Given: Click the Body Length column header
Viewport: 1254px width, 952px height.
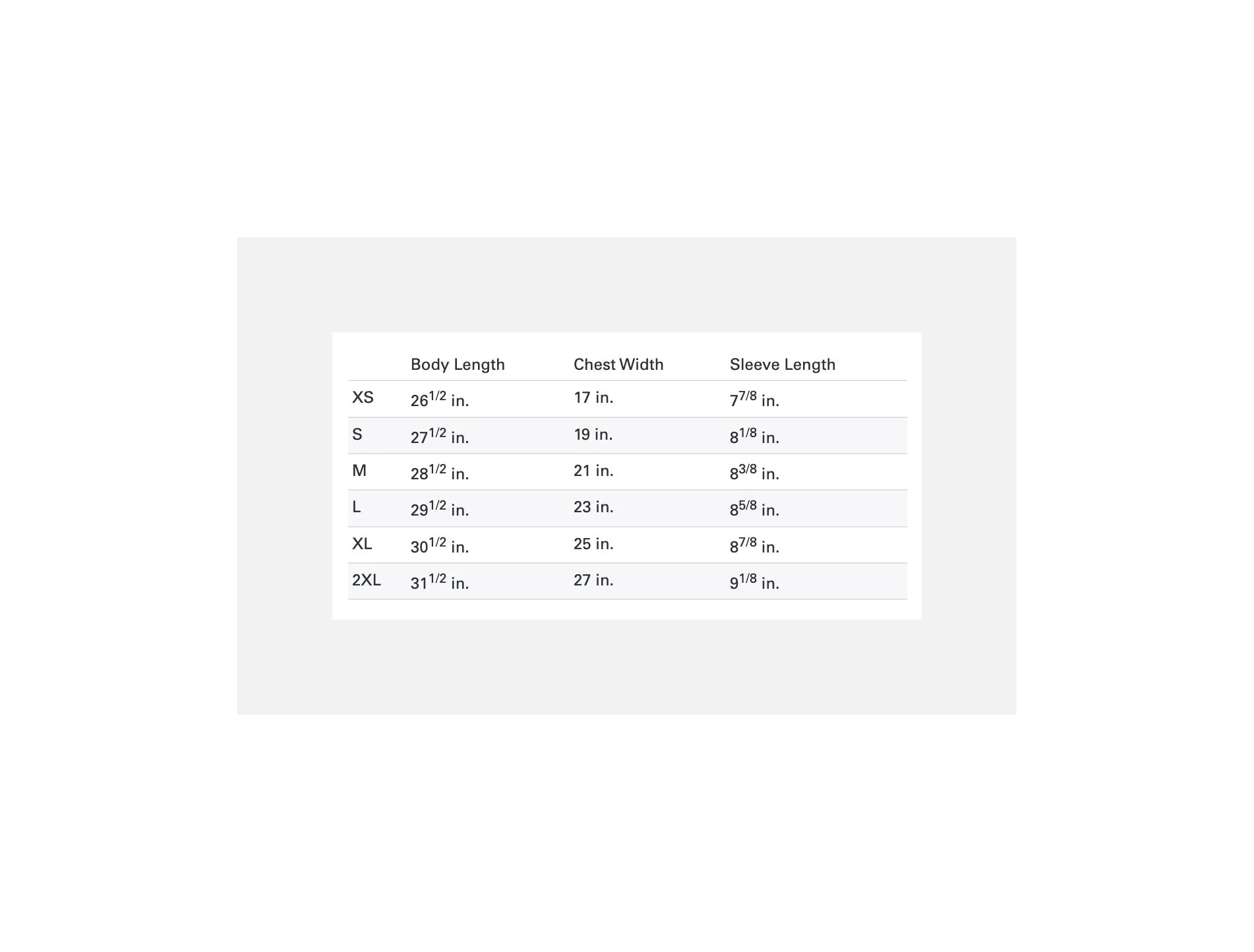Looking at the screenshot, I should [458, 365].
